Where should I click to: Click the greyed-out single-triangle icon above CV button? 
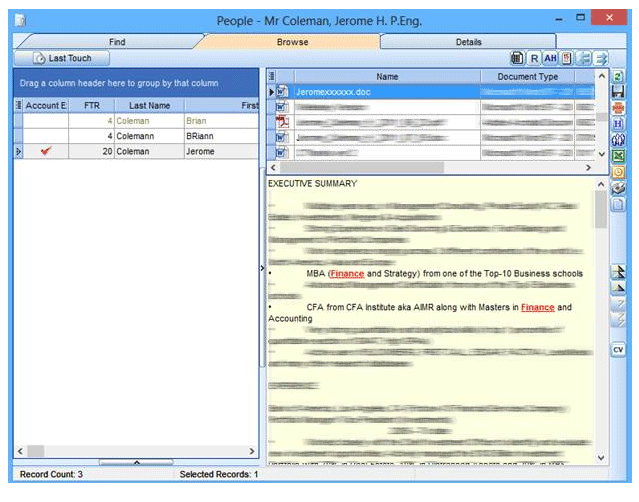click(x=618, y=304)
